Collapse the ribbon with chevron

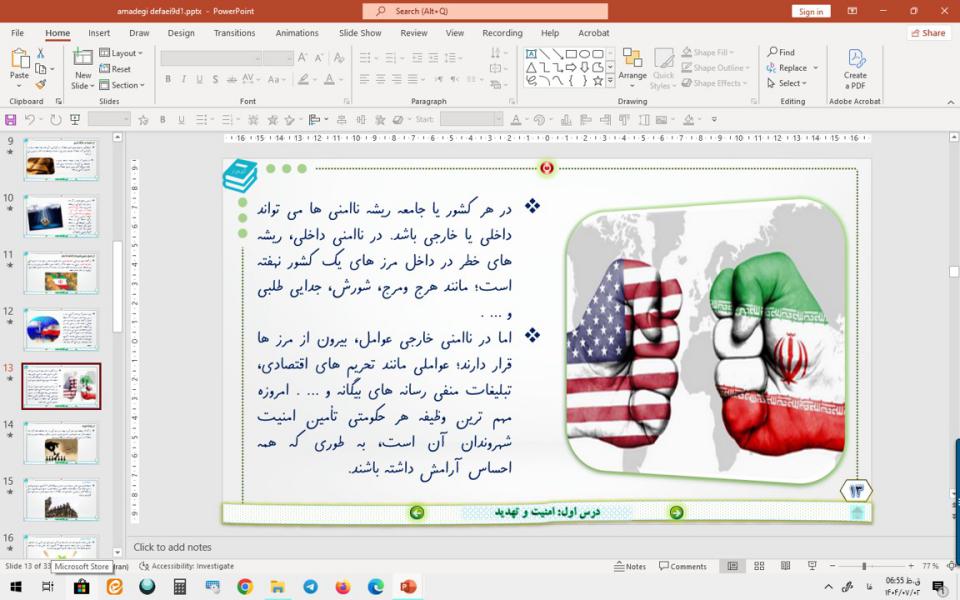click(x=951, y=102)
